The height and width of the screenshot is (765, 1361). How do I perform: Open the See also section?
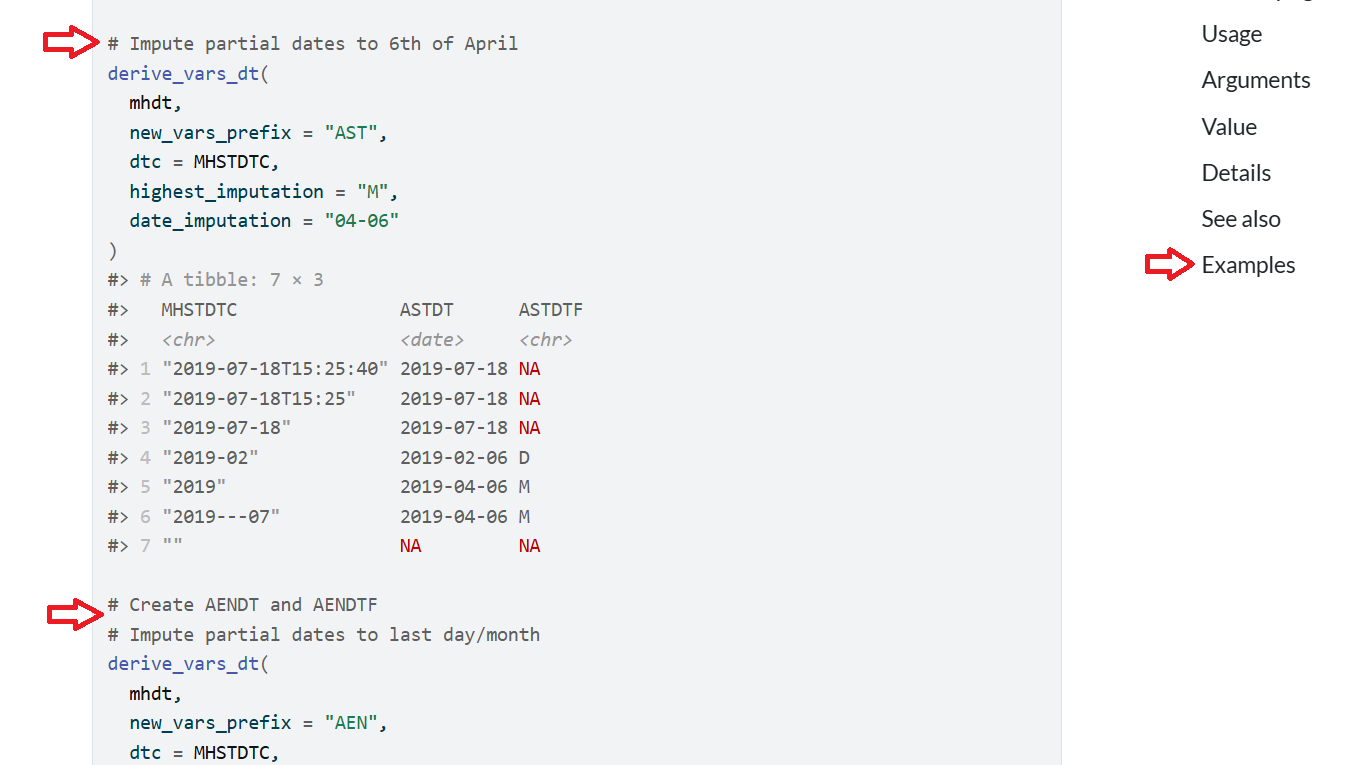coord(1240,219)
